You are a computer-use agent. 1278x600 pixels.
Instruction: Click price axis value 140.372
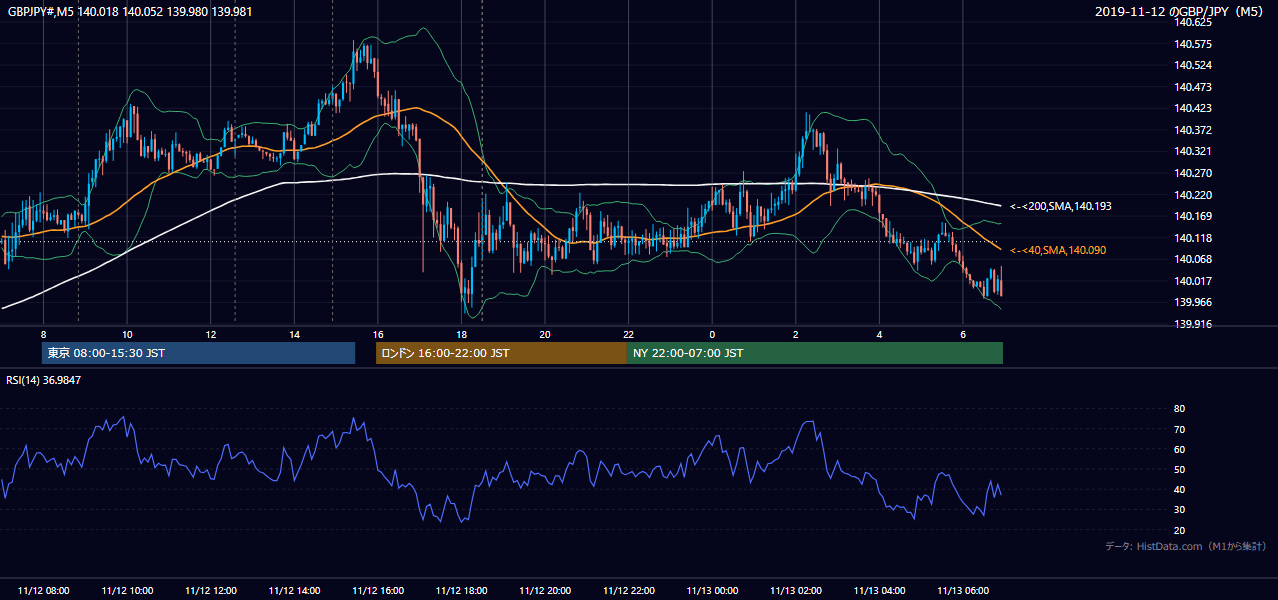coord(1193,130)
